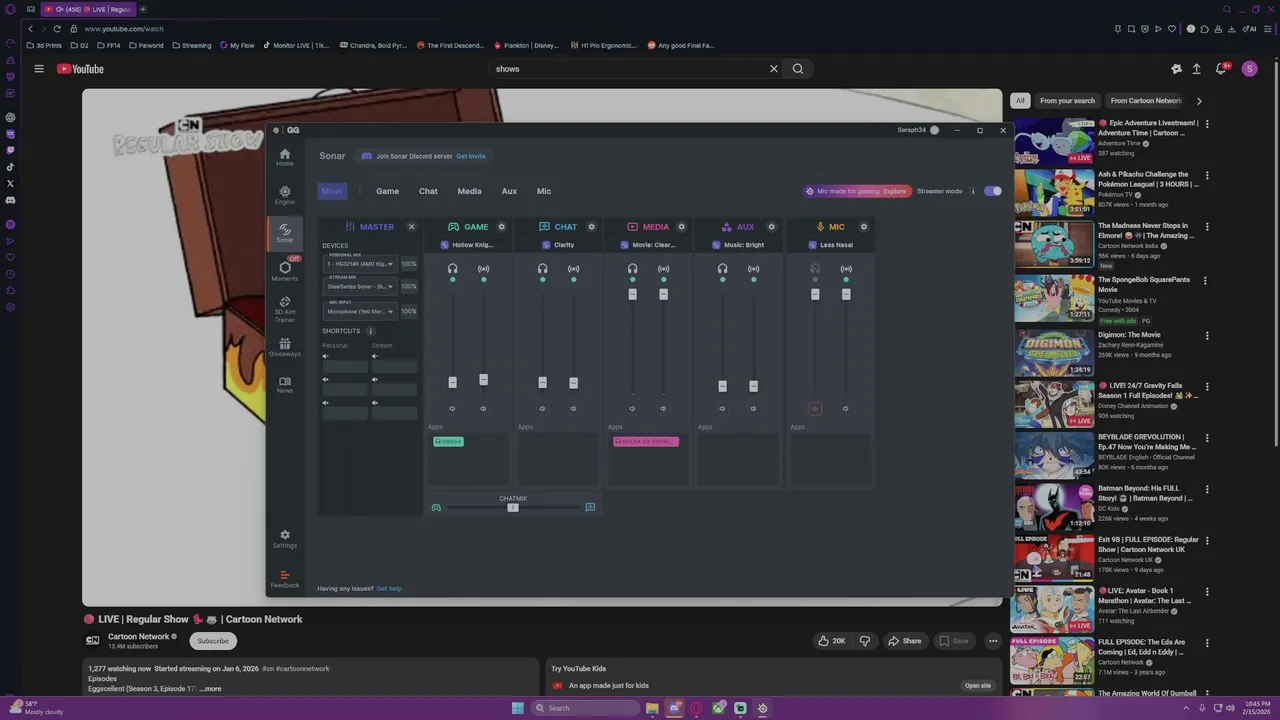Switch to the Media tab in Sonar
The width and height of the screenshot is (1280, 720).
pyautogui.click(x=469, y=191)
